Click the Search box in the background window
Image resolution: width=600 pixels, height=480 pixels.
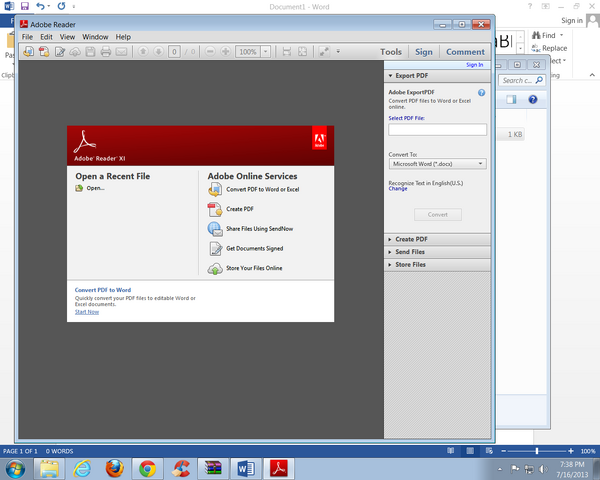click(x=522, y=80)
